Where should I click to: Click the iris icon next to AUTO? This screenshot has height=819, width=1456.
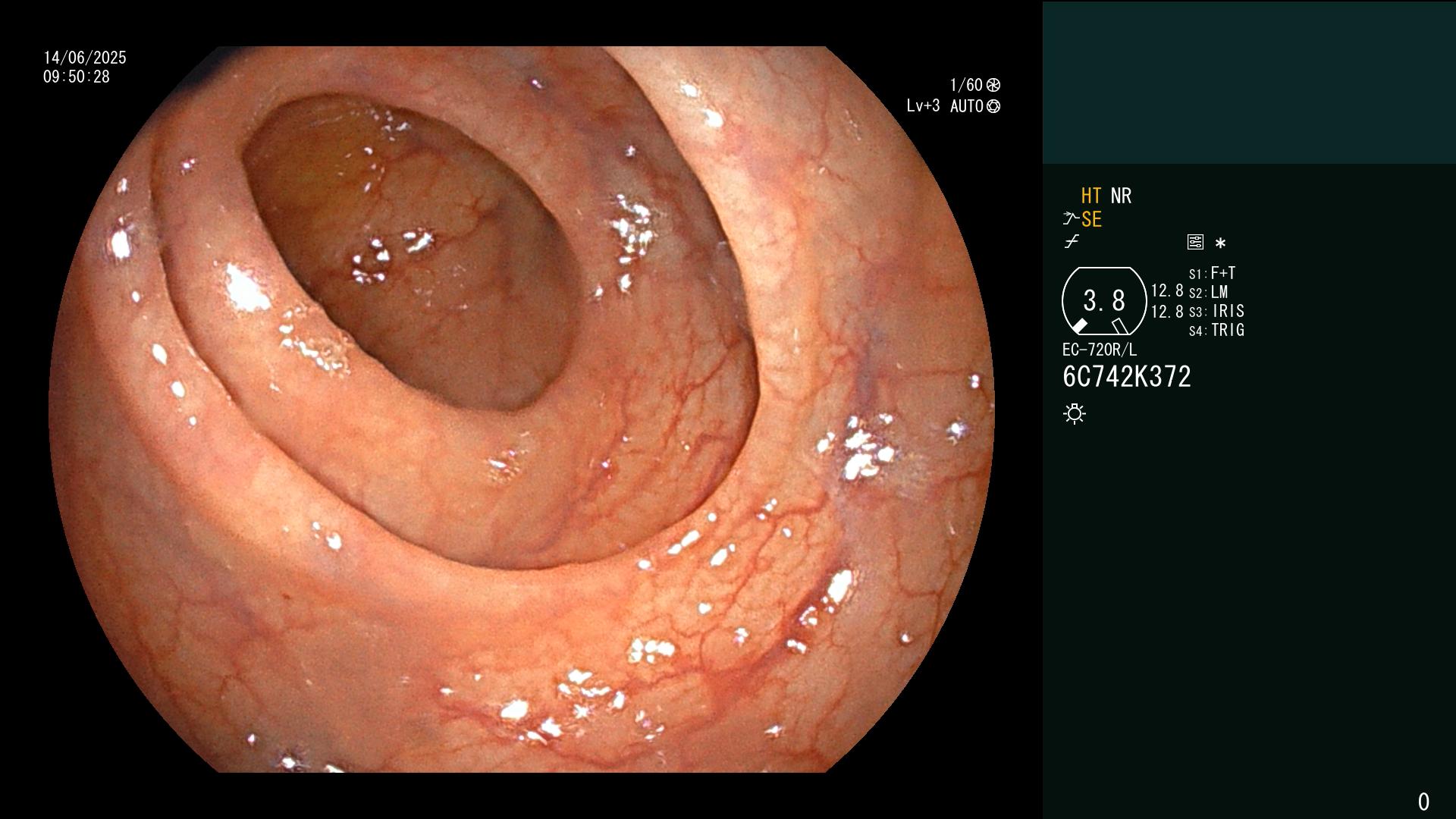point(993,107)
